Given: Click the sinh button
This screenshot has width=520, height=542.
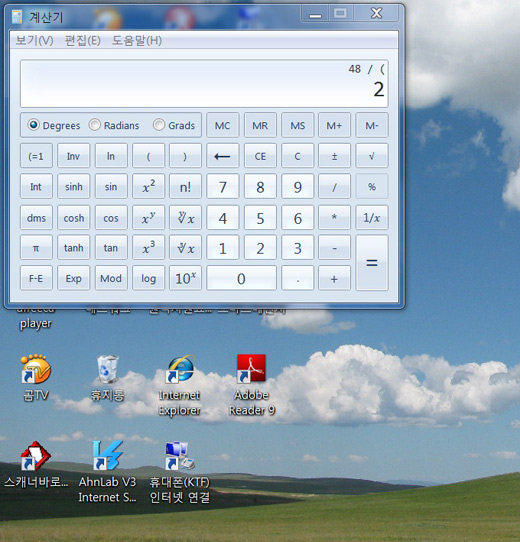Looking at the screenshot, I should coord(73,187).
